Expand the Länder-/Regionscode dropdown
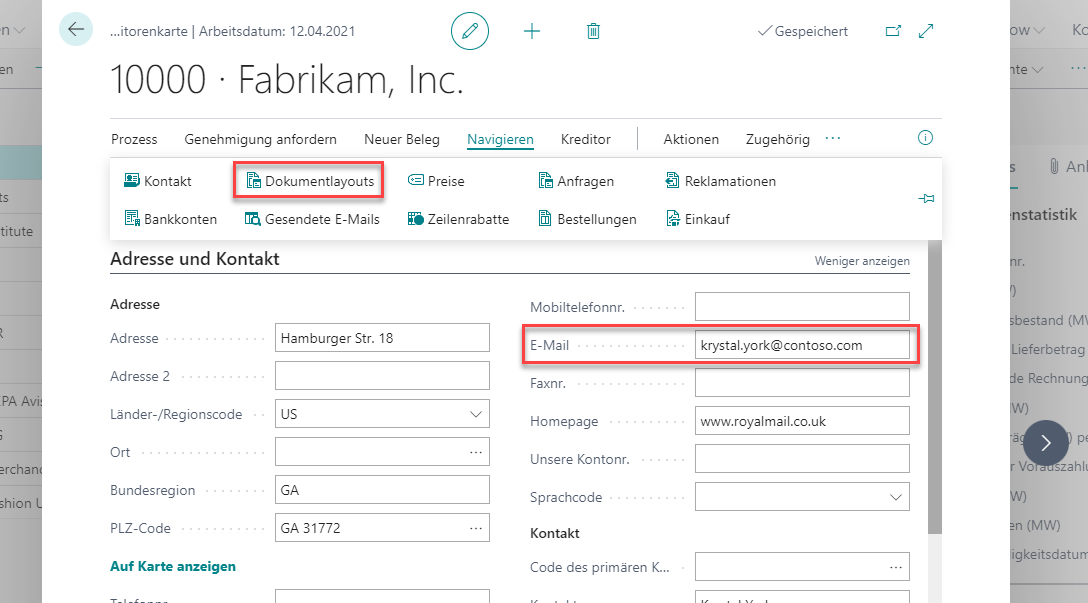Image resolution: width=1088 pixels, height=603 pixels. (474, 414)
